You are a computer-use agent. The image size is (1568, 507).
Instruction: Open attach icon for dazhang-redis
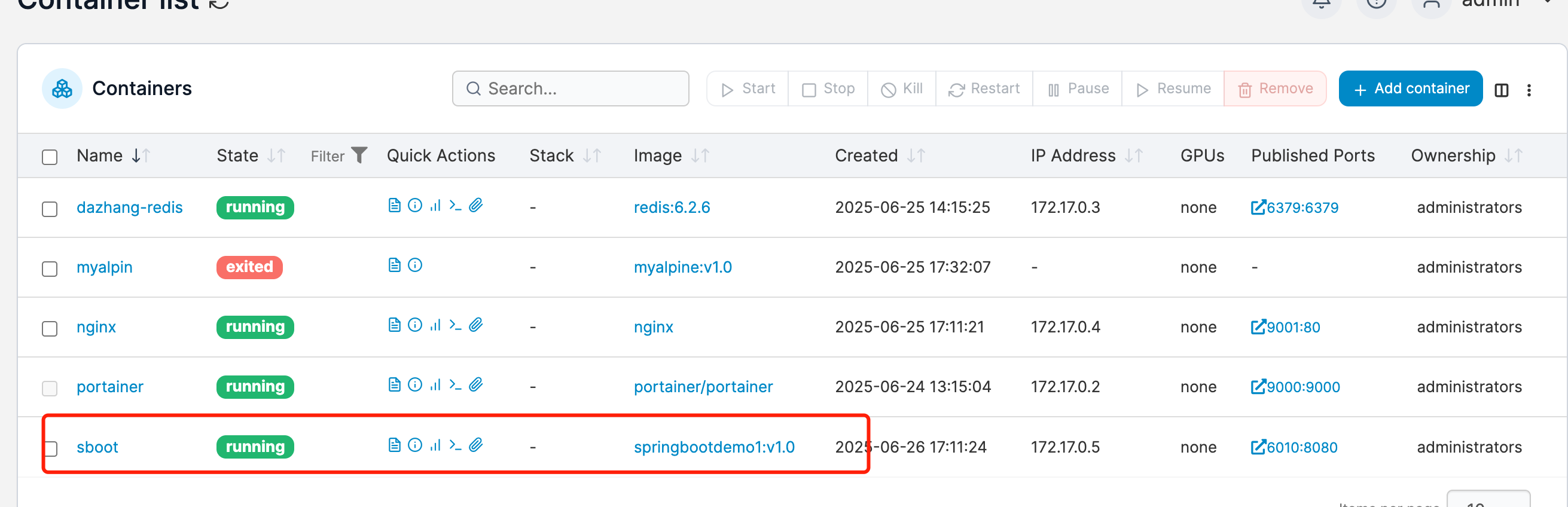click(x=476, y=206)
